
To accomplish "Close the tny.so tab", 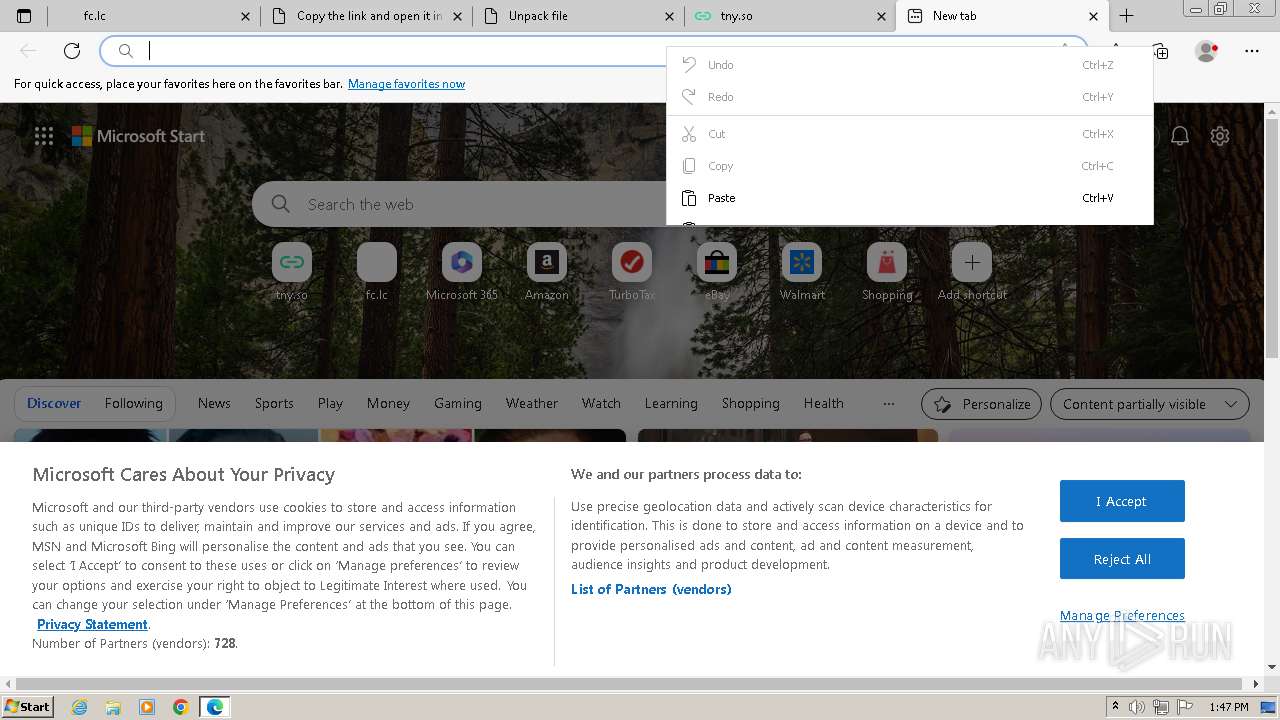I will click(x=881, y=16).
